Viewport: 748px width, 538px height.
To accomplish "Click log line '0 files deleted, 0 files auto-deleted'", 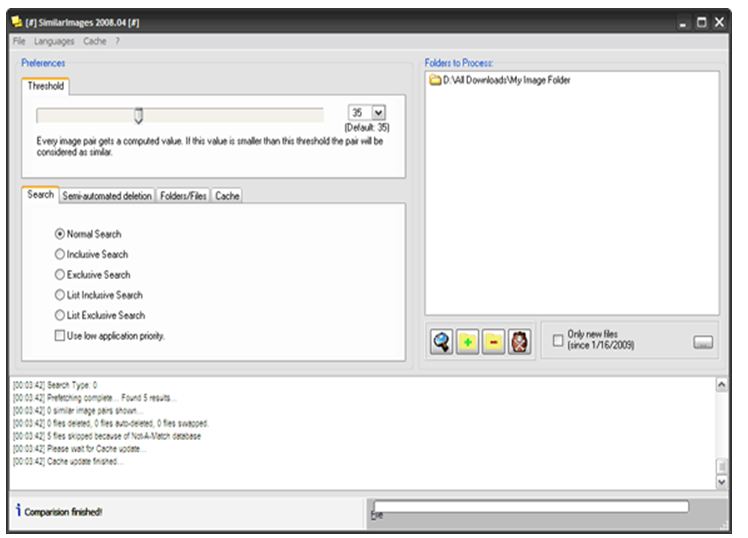I will point(111,424).
